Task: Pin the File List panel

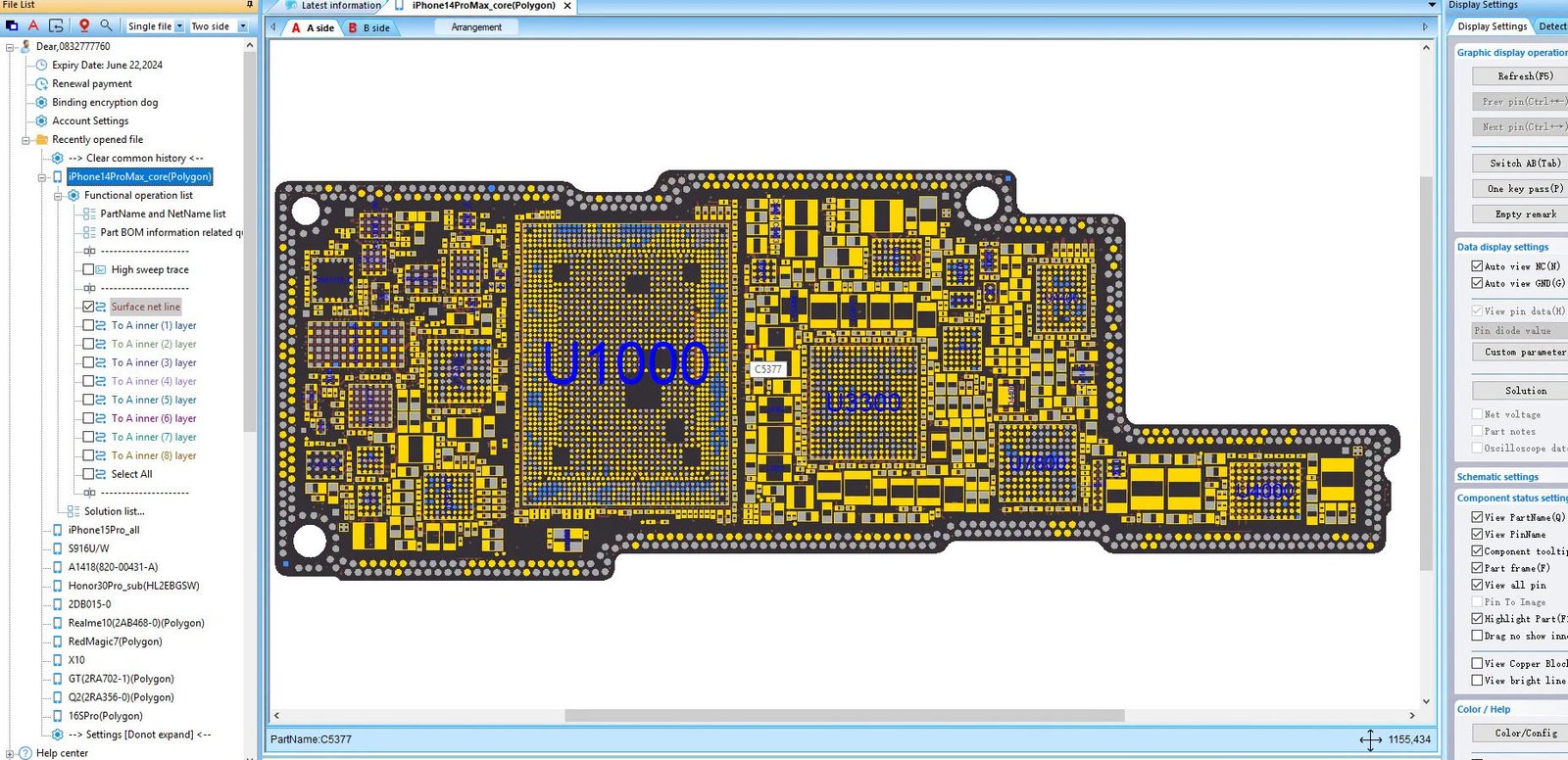Action: click(249, 5)
